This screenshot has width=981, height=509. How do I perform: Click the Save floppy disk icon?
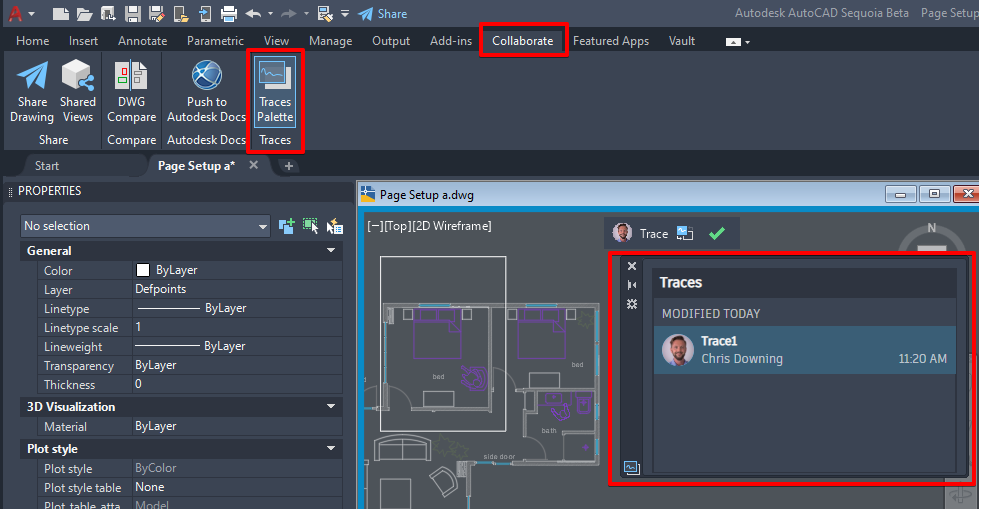(132, 13)
